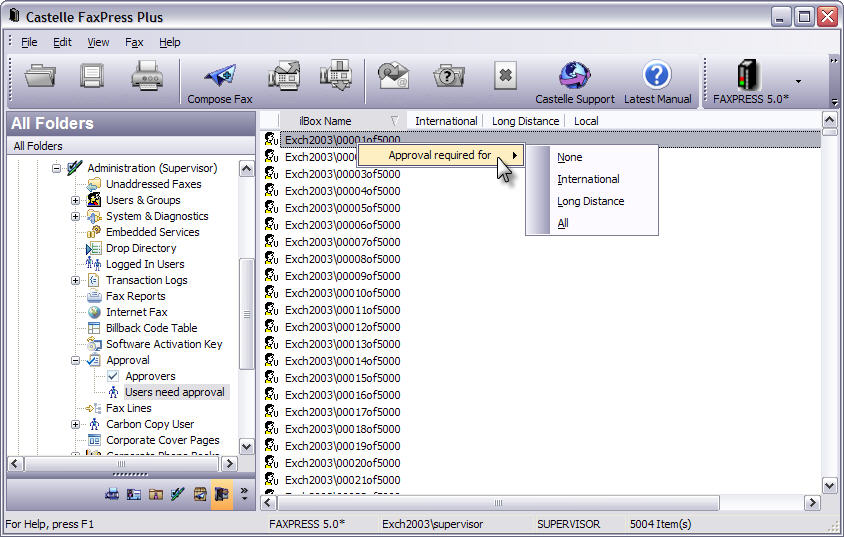Expand the Users & Groups tree node
The width and height of the screenshot is (844, 537).
[x=75, y=200]
